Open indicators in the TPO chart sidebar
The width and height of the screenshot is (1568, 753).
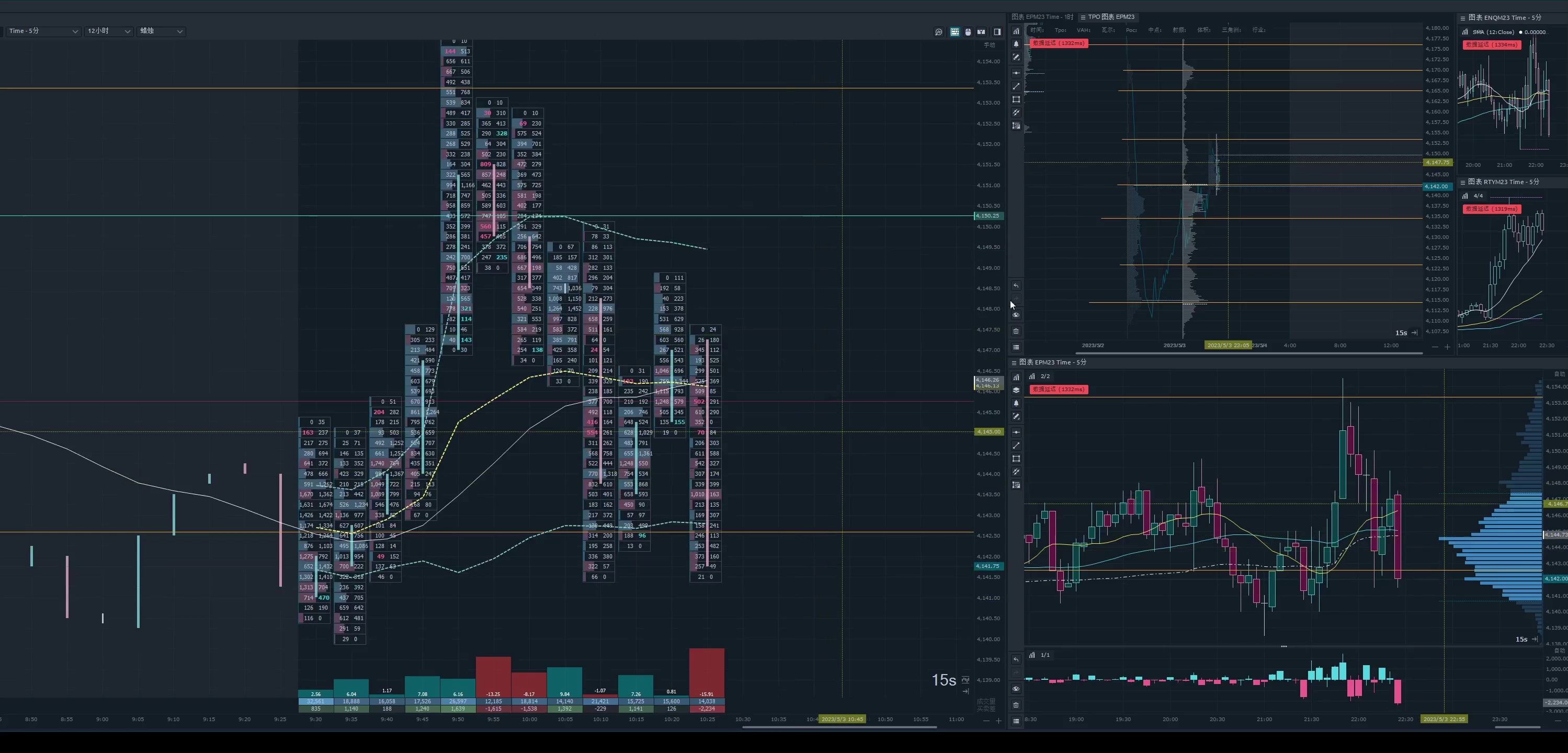pyautogui.click(x=1016, y=31)
